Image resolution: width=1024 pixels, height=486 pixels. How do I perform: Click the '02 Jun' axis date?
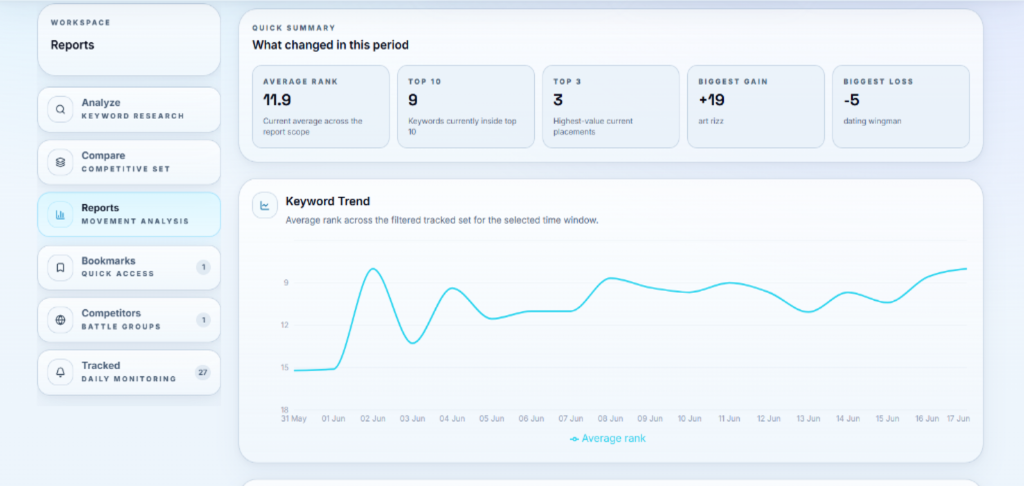(373, 418)
